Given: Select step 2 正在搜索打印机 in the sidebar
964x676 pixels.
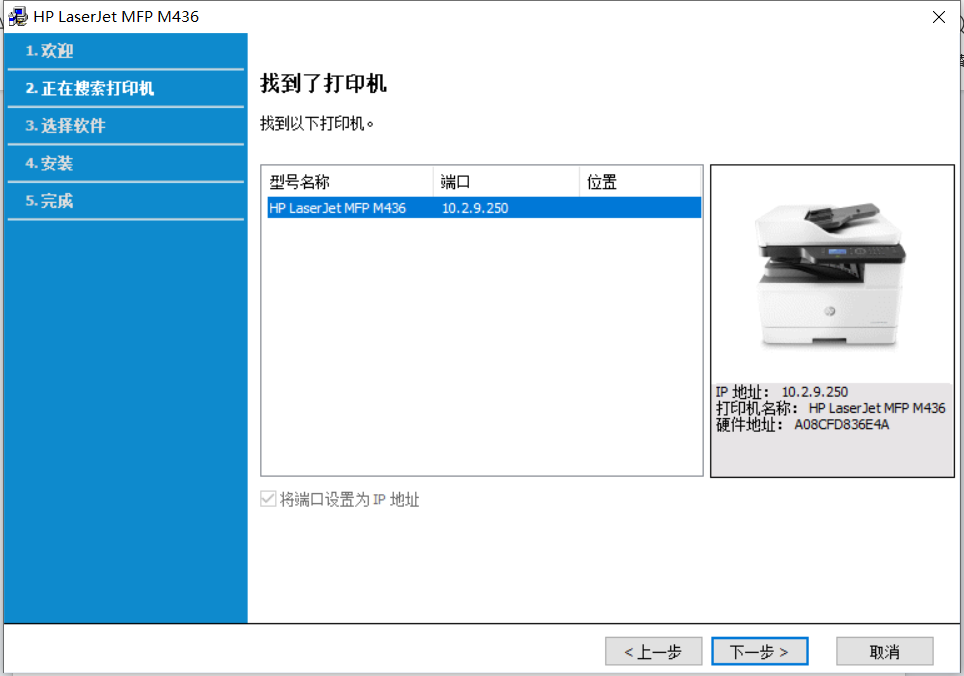Looking at the screenshot, I should pos(90,88).
